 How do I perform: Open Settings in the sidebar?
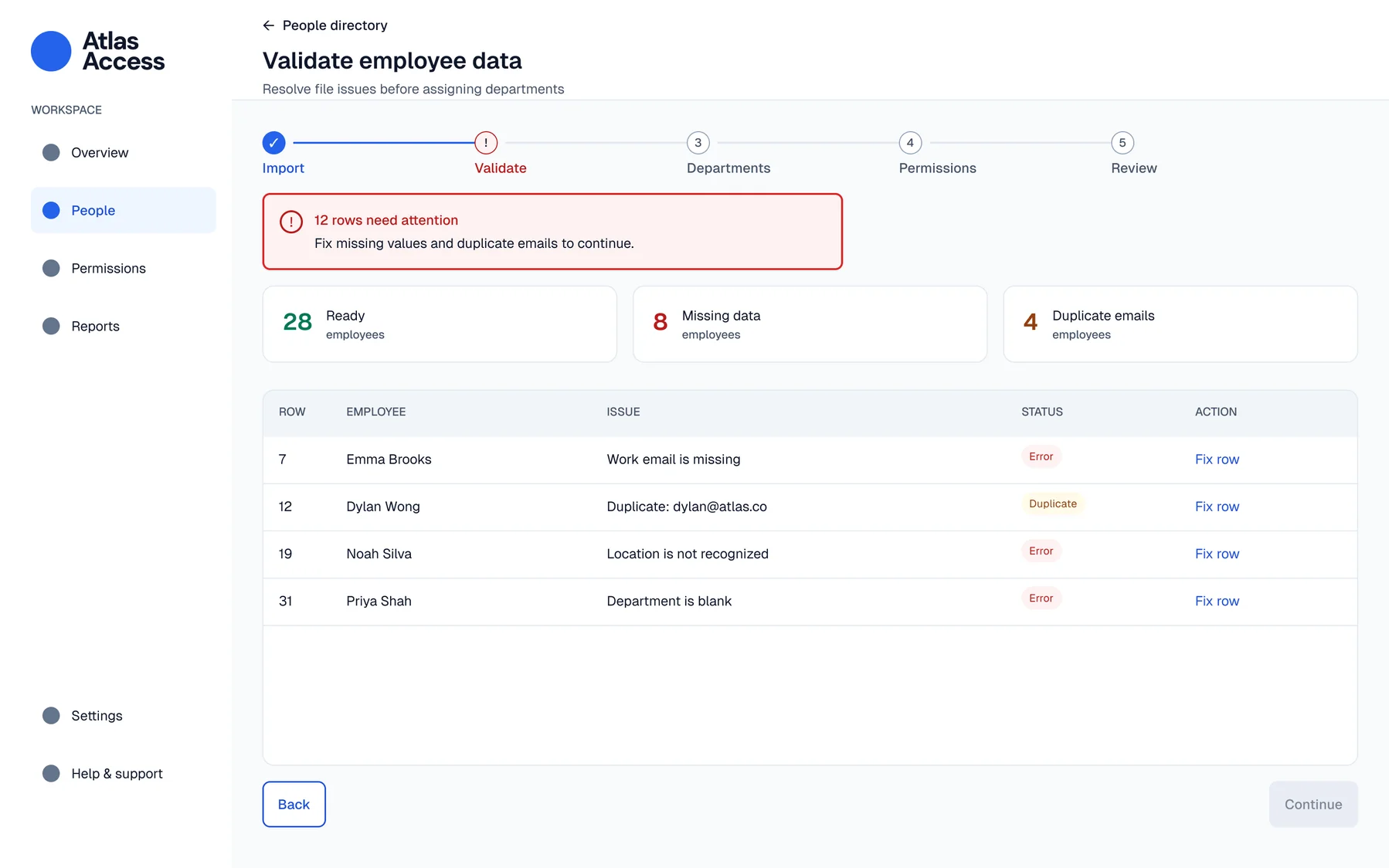point(124,716)
